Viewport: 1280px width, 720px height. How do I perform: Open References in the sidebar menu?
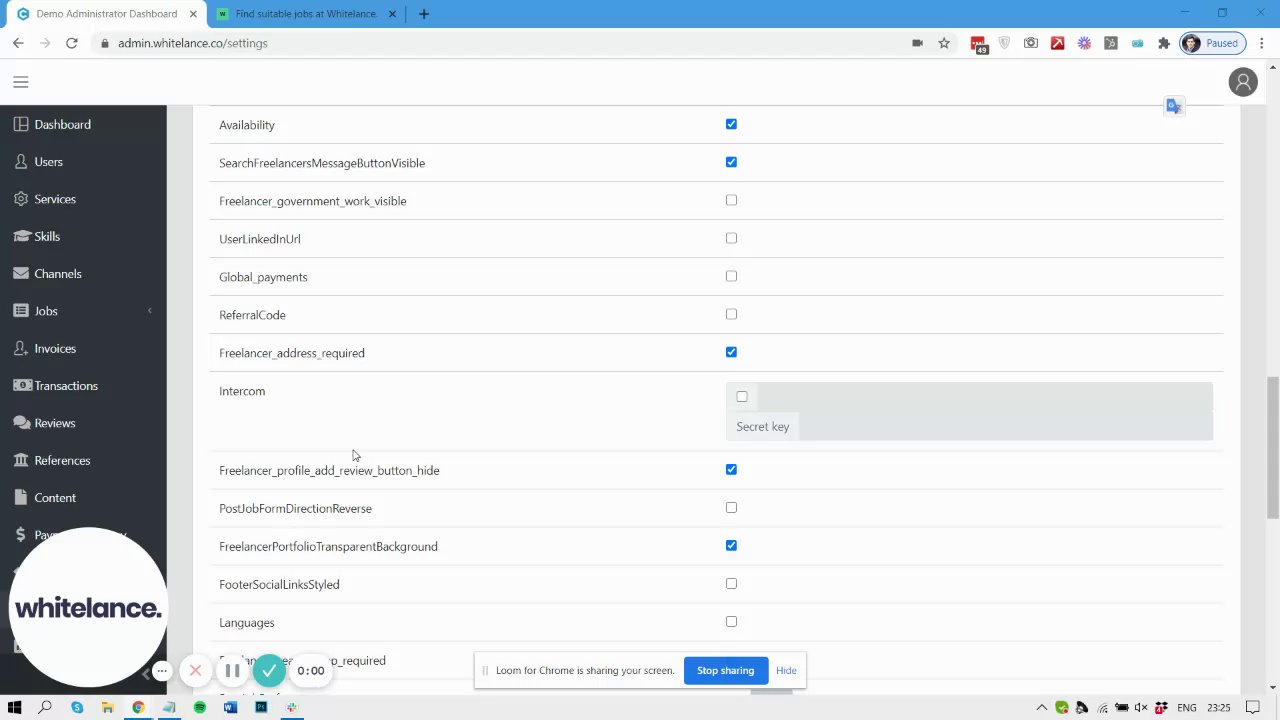62,460
